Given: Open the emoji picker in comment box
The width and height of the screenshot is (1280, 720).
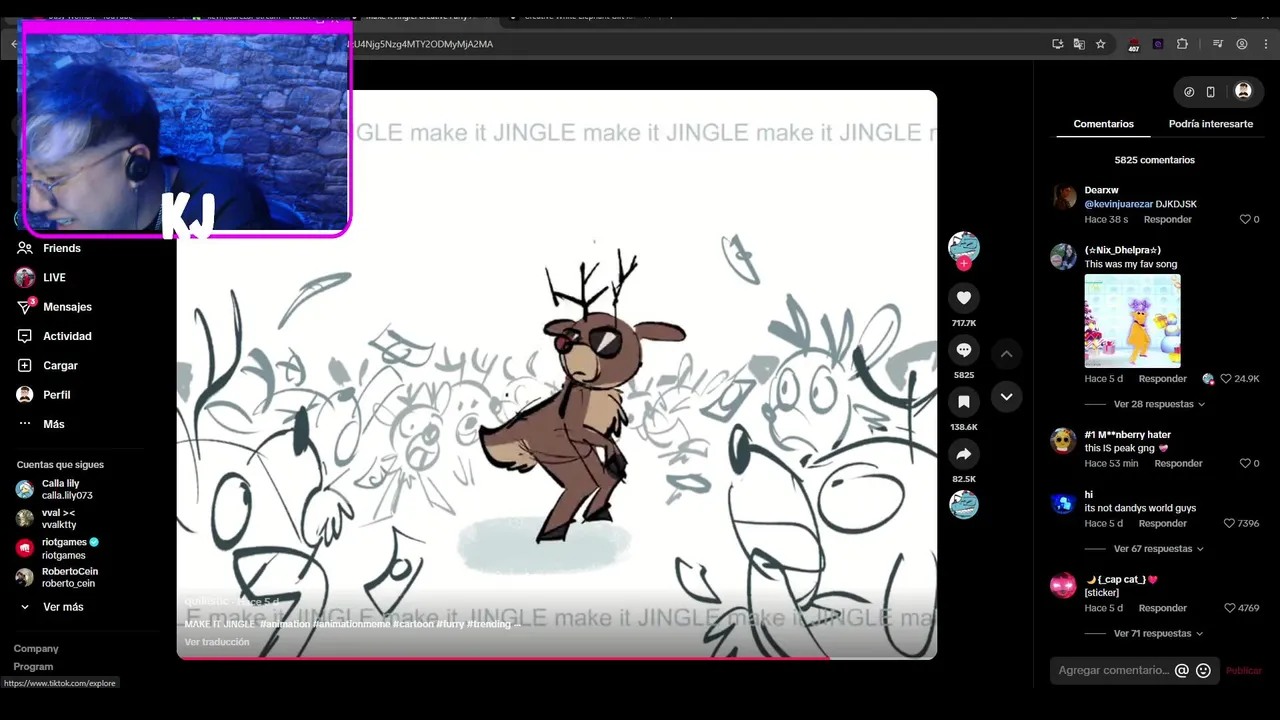Looking at the screenshot, I should [1204, 671].
